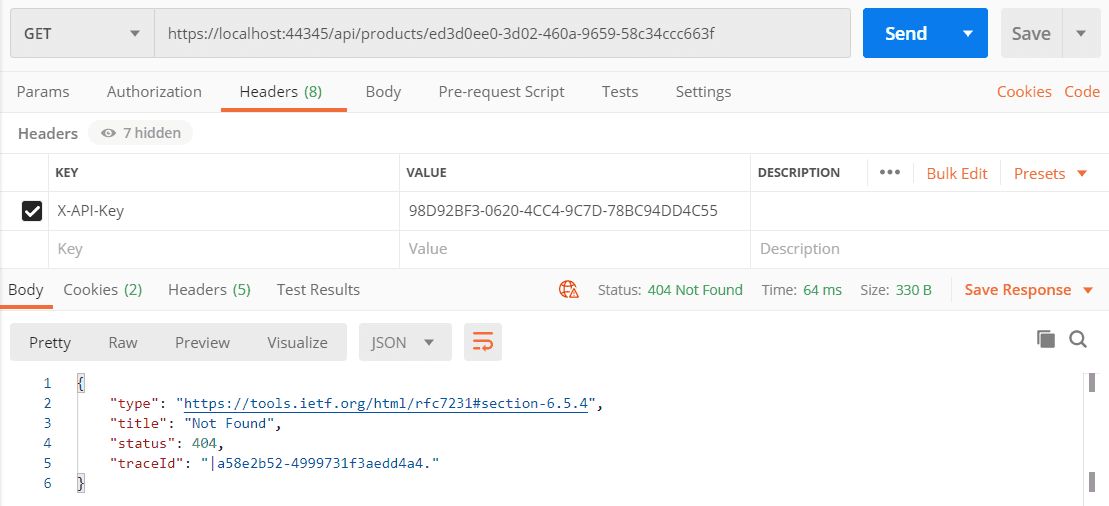Select the Raw response view
This screenshot has height=506, width=1109.
[x=123, y=342]
